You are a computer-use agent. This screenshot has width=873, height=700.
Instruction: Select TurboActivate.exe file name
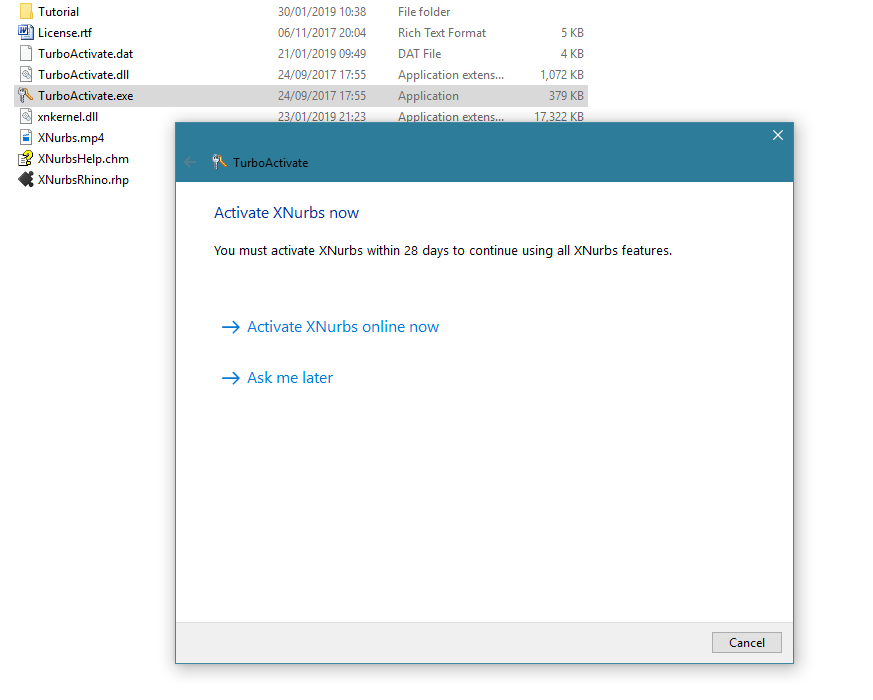pyautogui.click(x=85, y=96)
